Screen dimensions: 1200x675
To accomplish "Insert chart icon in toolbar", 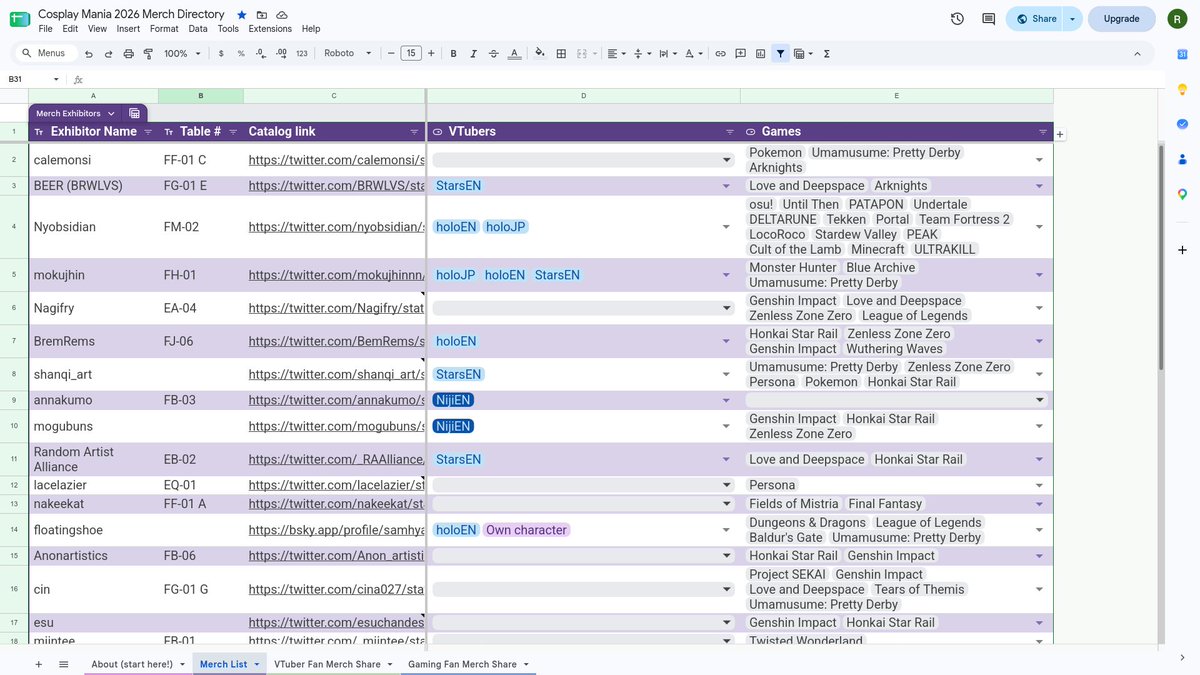I will (760, 53).
